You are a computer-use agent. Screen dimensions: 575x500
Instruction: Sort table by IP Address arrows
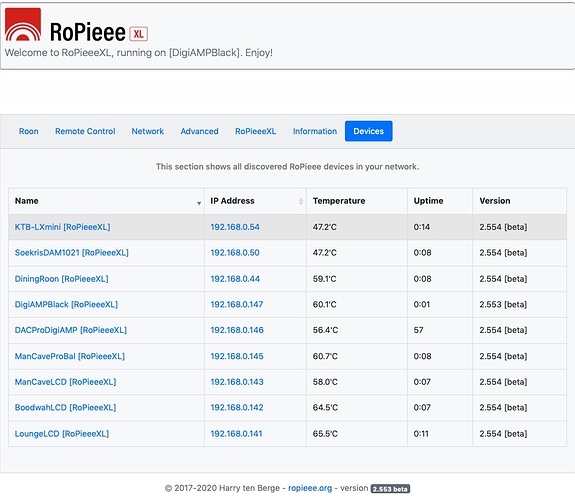[x=301, y=201]
